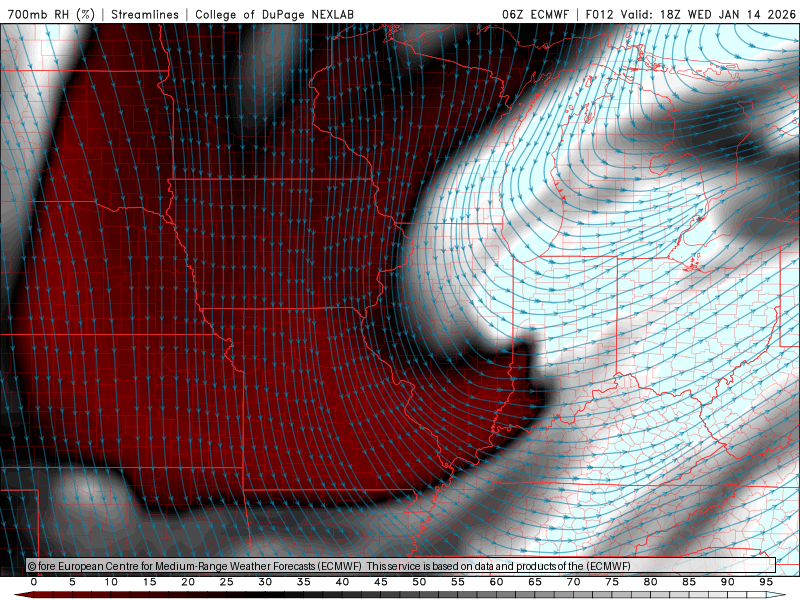Viewport: 800px width, 600px height.
Task: Click the "40" value on the color scale
Action: (342, 582)
